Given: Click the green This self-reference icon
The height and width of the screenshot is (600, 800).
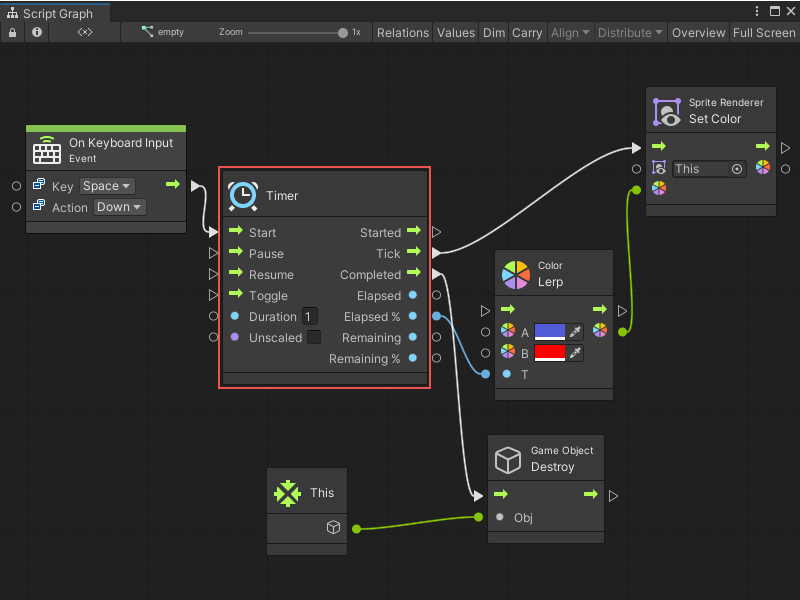Looking at the screenshot, I should (x=288, y=492).
